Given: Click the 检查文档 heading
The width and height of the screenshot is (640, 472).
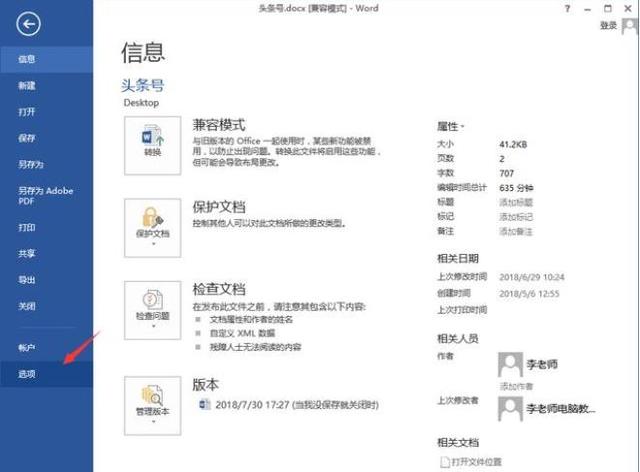Looking at the screenshot, I should pos(219,289).
